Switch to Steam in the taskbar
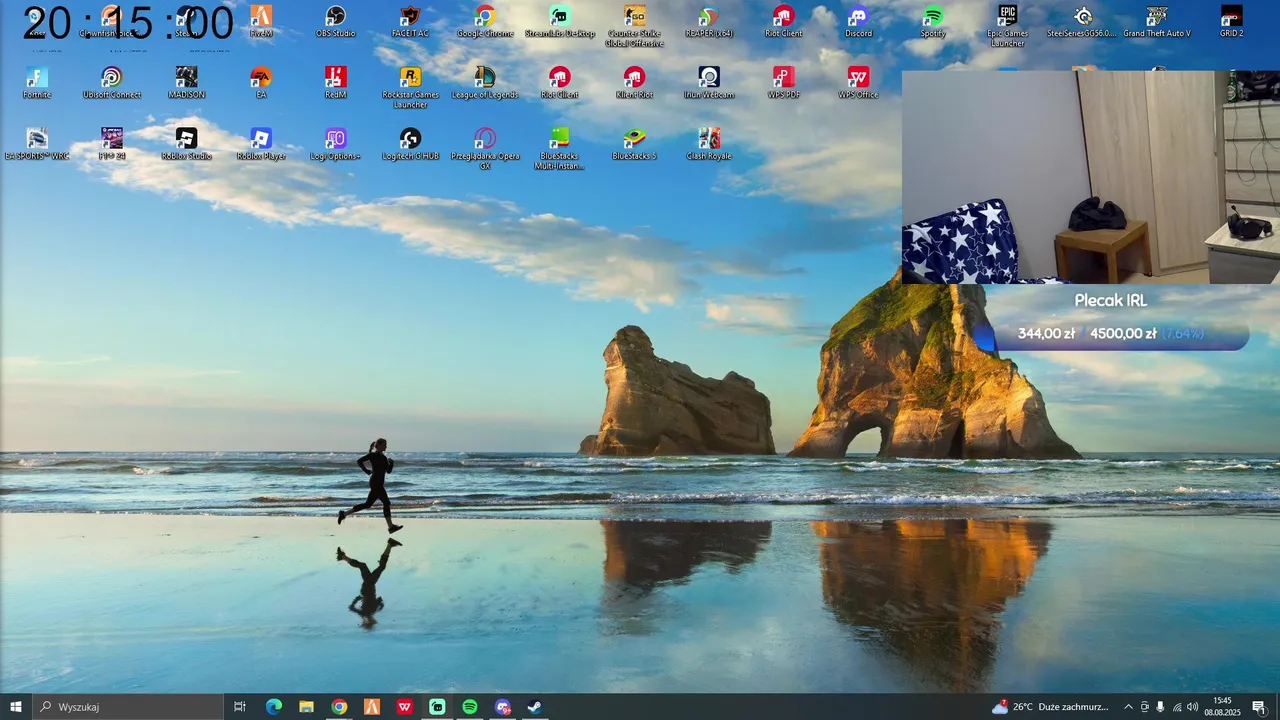Image resolution: width=1280 pixels, height=720 pixels. tap(535, 707)
